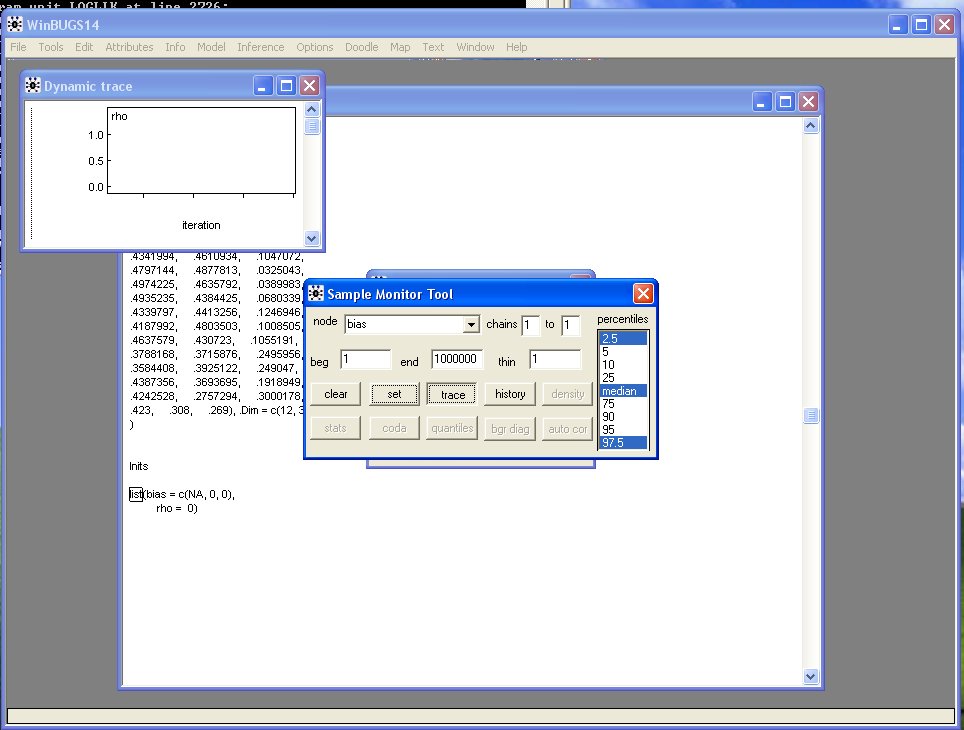
Task: Select the 97.5 percentile option
Action: [622, 443]
